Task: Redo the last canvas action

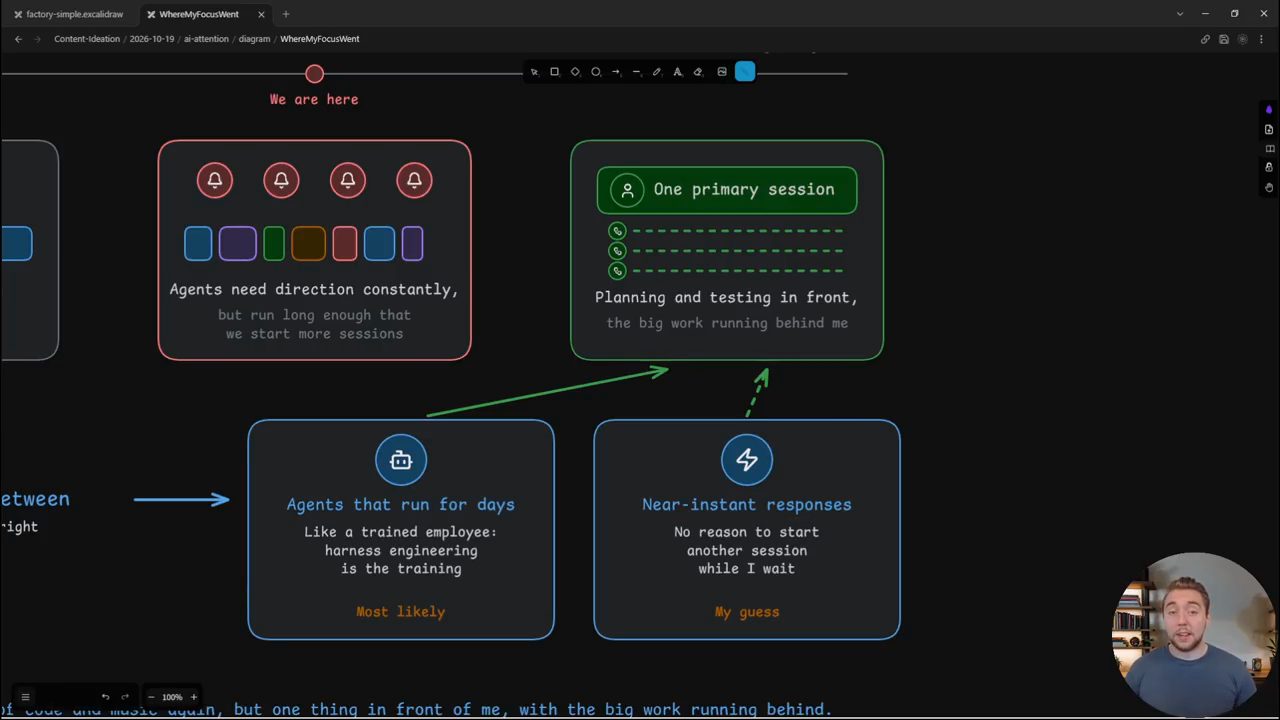Action: coord(125,697)
